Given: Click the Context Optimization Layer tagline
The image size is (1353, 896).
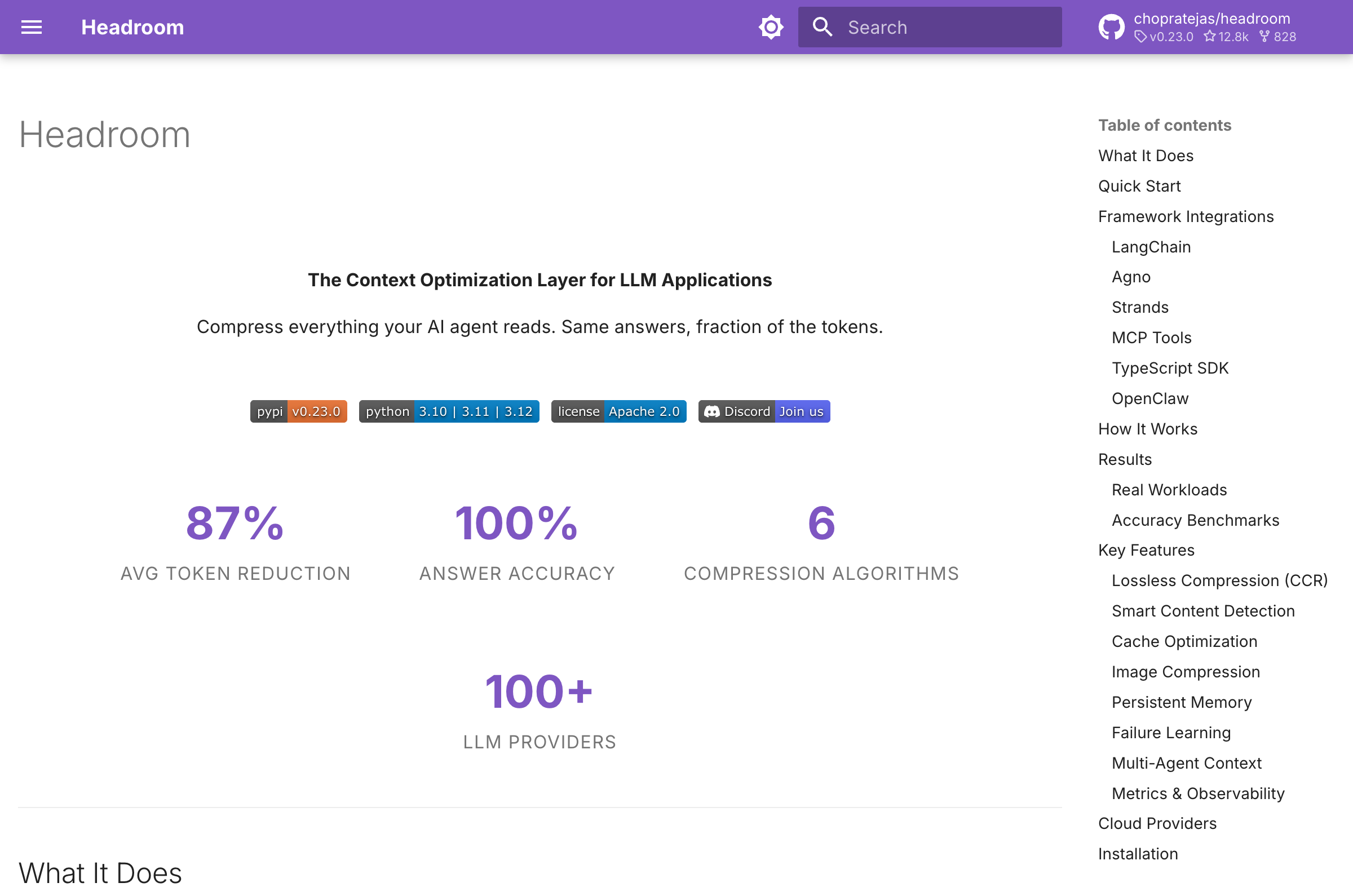Looking at the screenshot, I should [540, 280].
